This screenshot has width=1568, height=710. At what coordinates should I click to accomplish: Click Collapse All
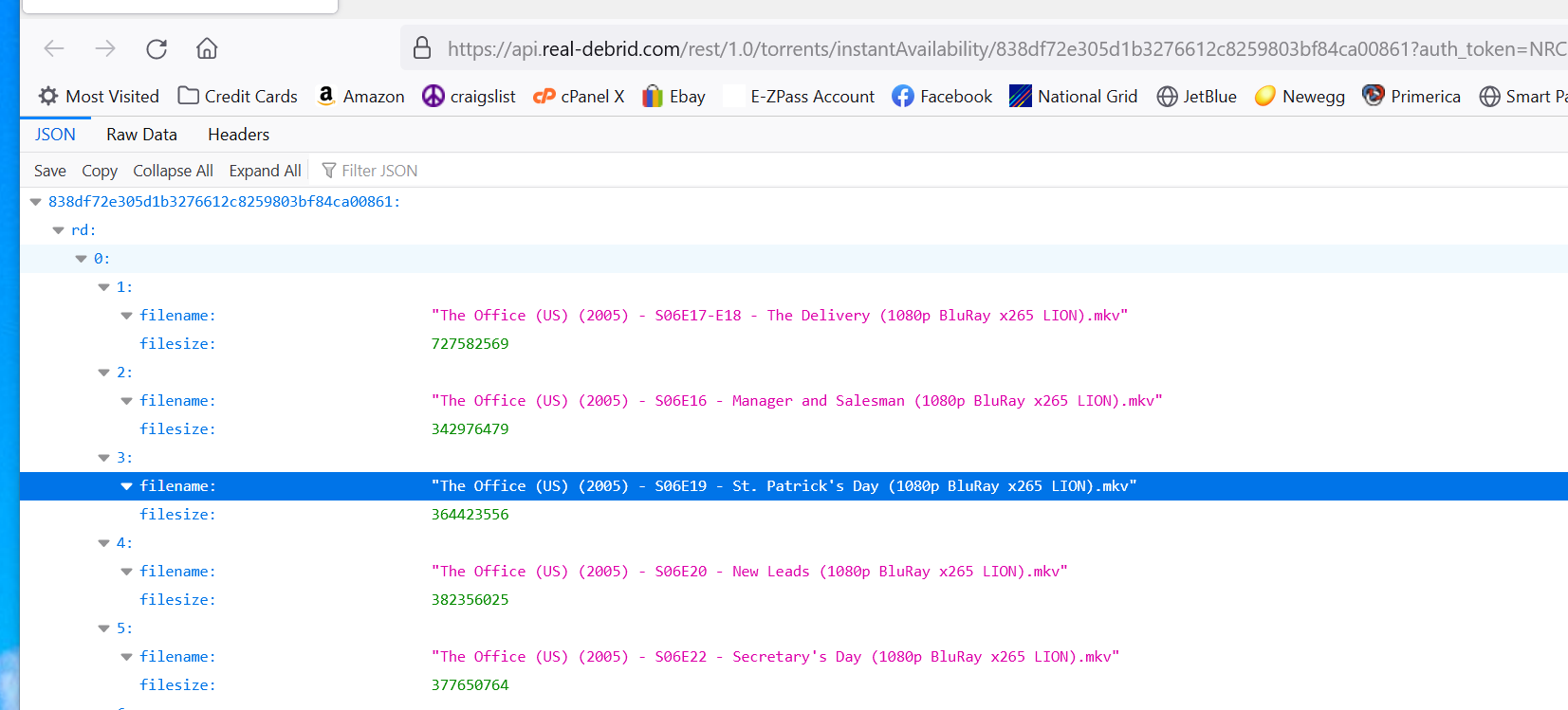click(x=173, y=171)
